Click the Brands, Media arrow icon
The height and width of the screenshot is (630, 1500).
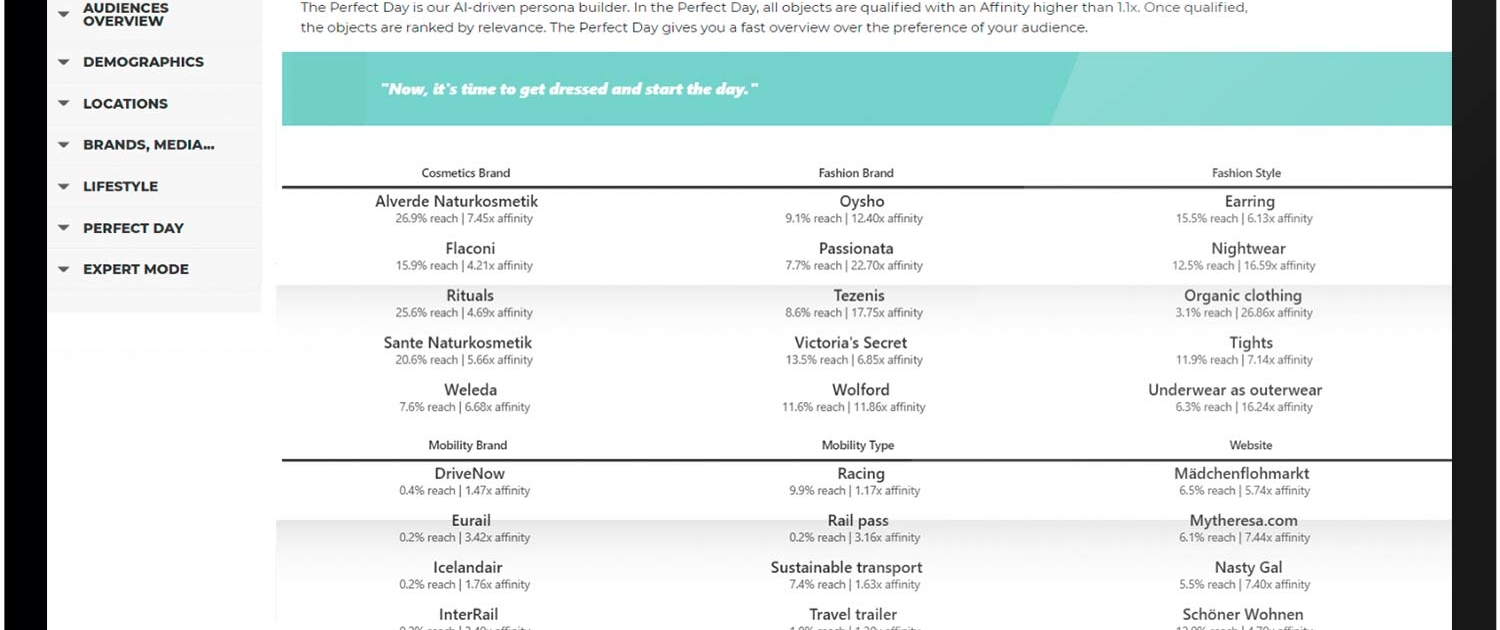pyautogui.click(x=64, y=145)
